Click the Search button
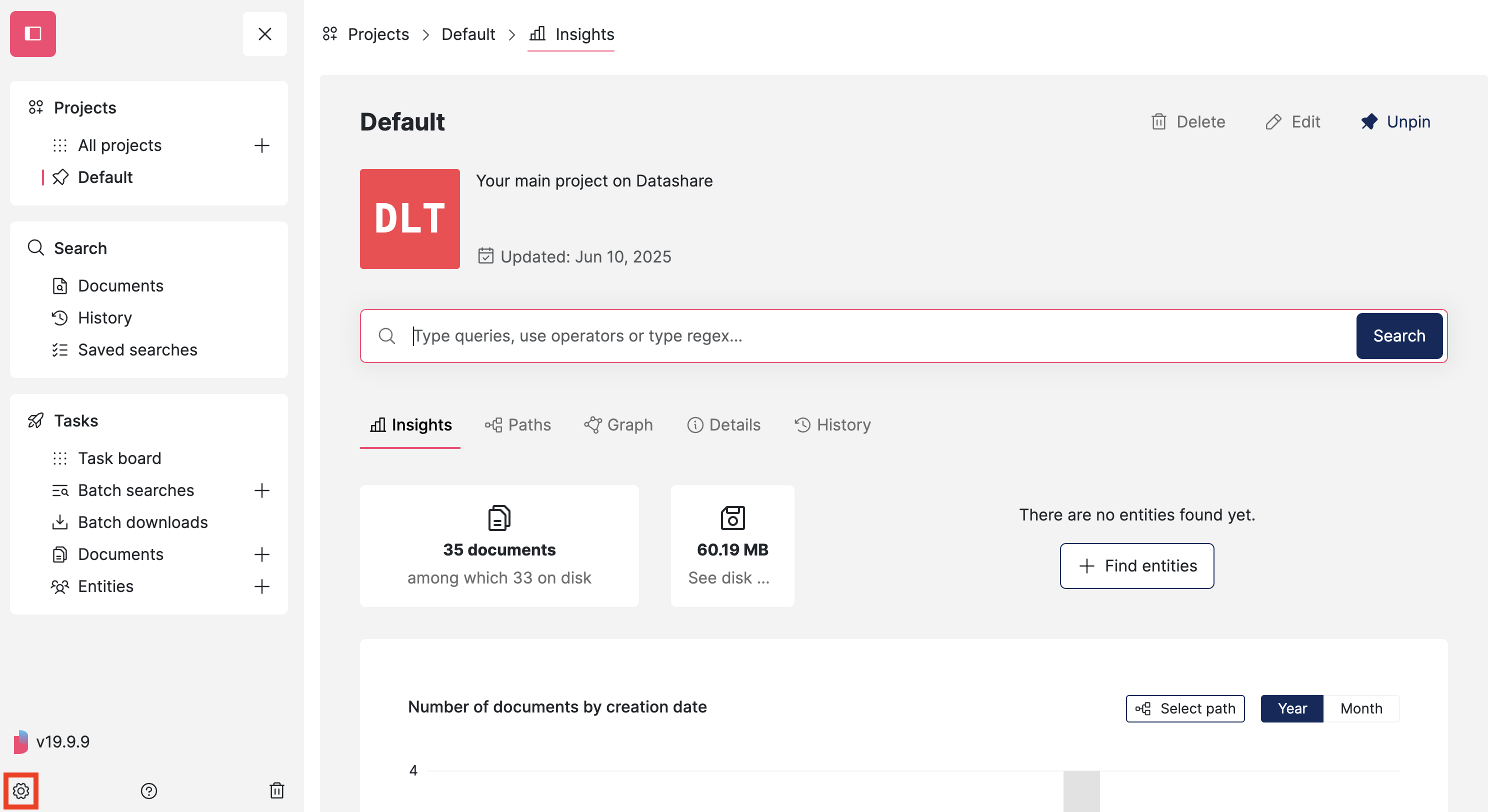Image resolution: width=1500 pixels, height=812 pixels. 1399,335
